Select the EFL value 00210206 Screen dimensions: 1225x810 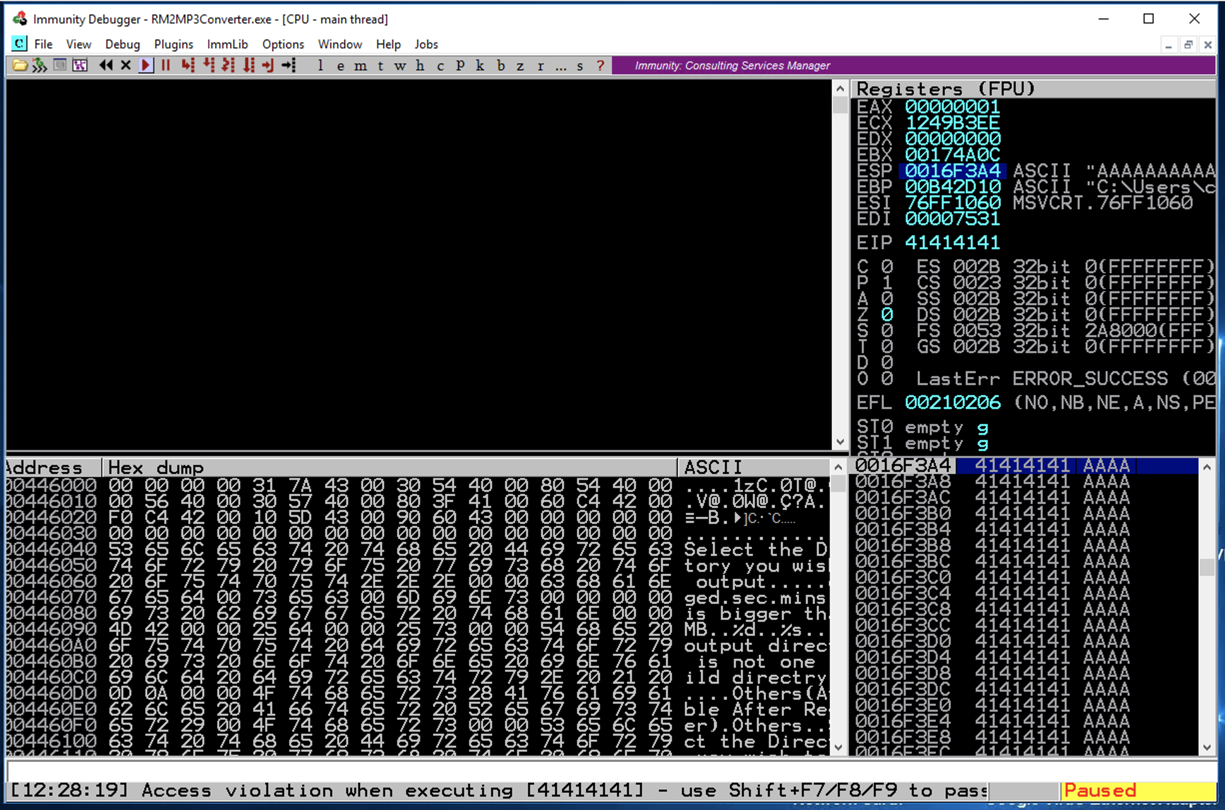pos(952,402)
